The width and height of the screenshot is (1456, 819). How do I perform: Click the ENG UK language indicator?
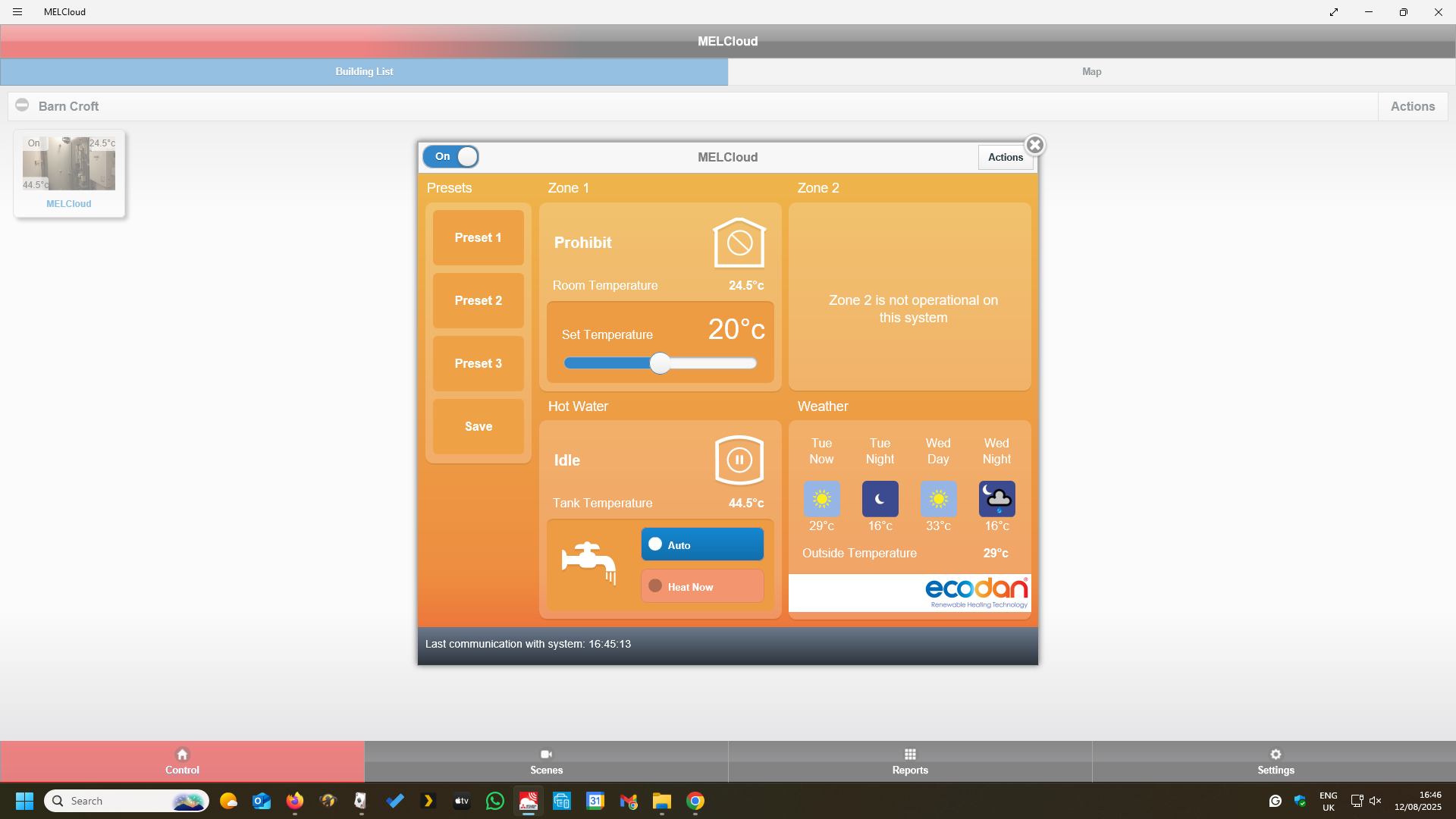[x=1328, y=801]
